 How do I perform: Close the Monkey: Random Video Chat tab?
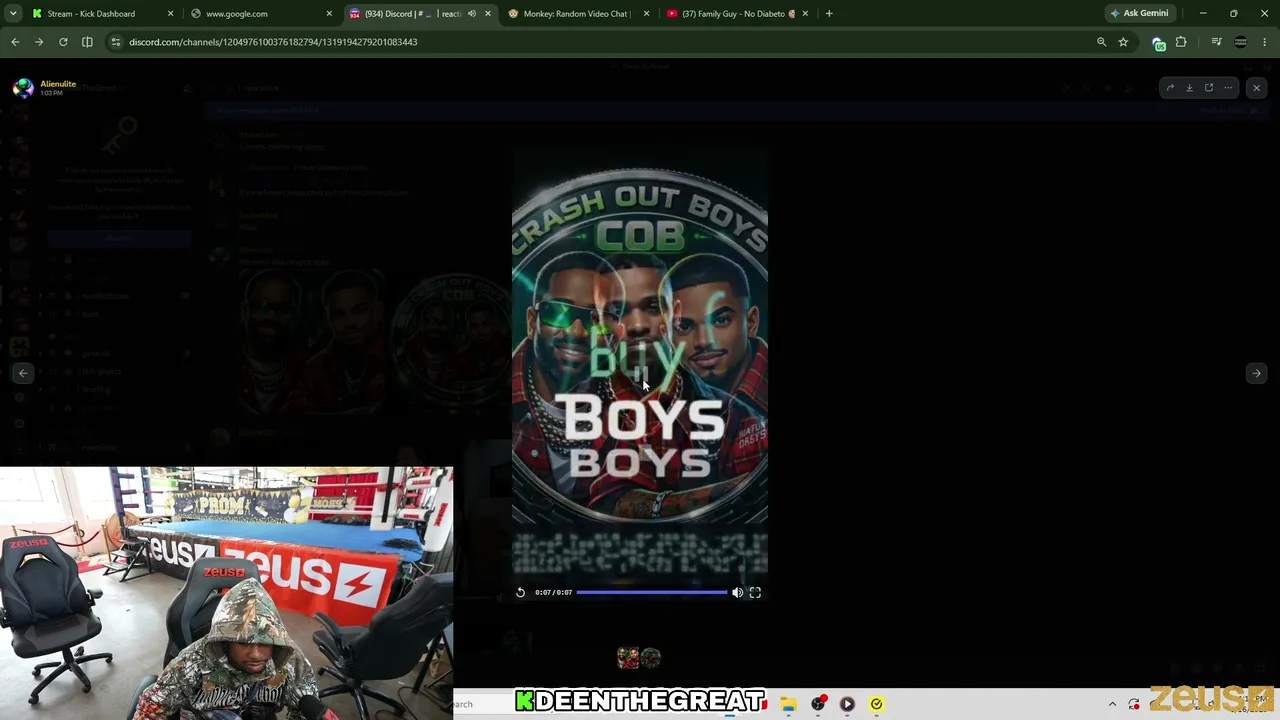646,14
